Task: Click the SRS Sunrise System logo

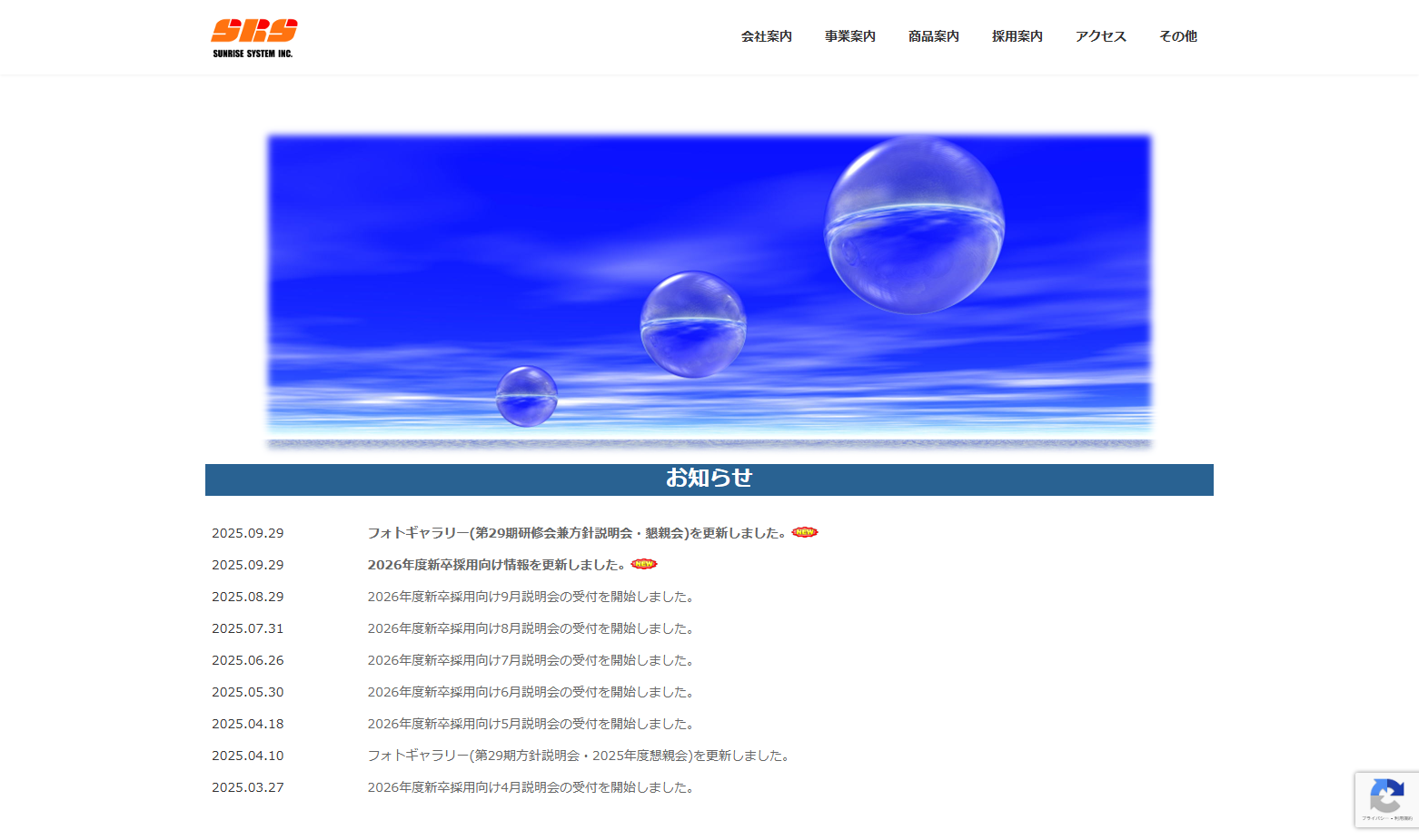Action: 253,37
